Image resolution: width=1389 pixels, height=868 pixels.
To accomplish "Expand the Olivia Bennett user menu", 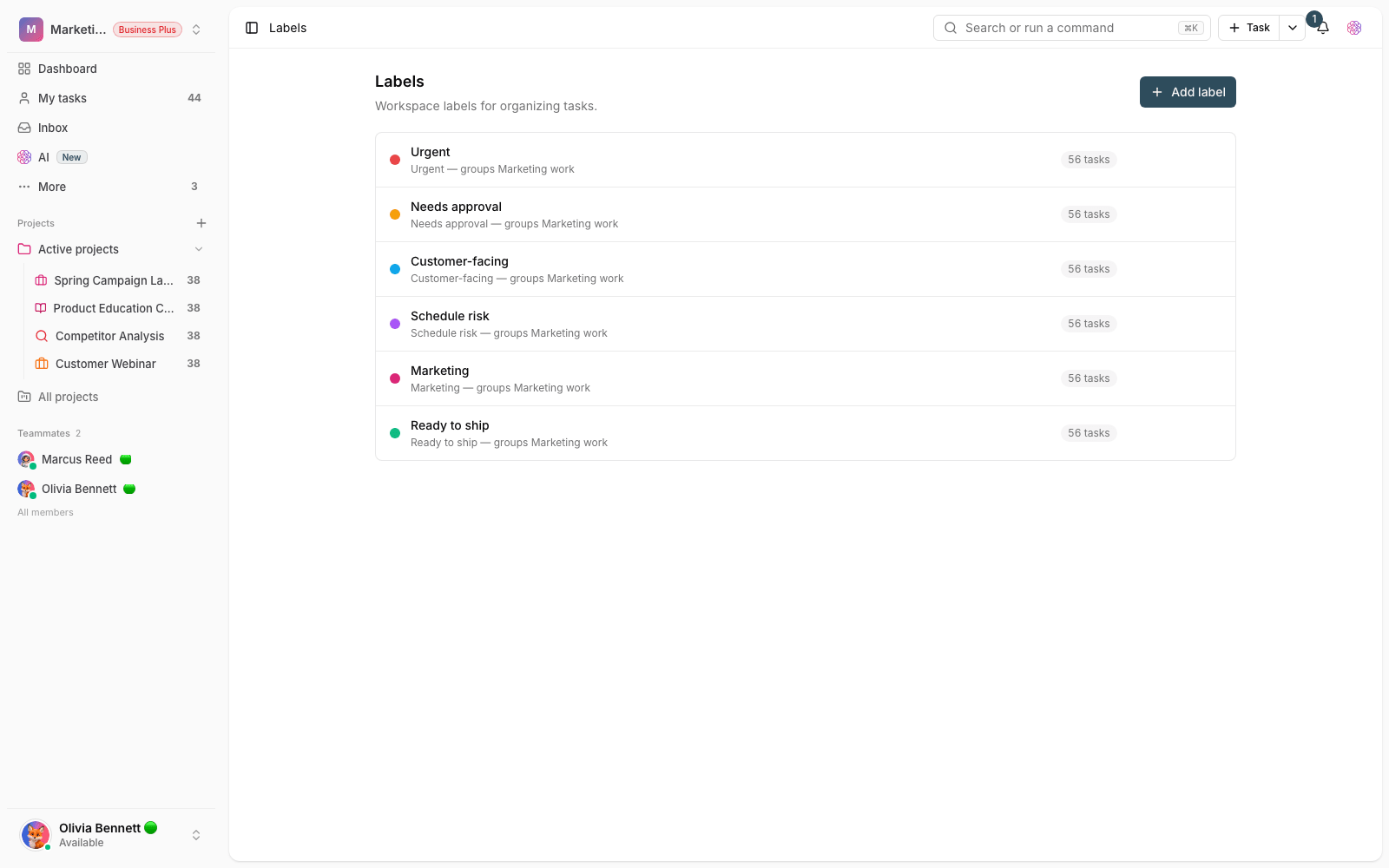I will pyautogui.click(x=196, y=835).
